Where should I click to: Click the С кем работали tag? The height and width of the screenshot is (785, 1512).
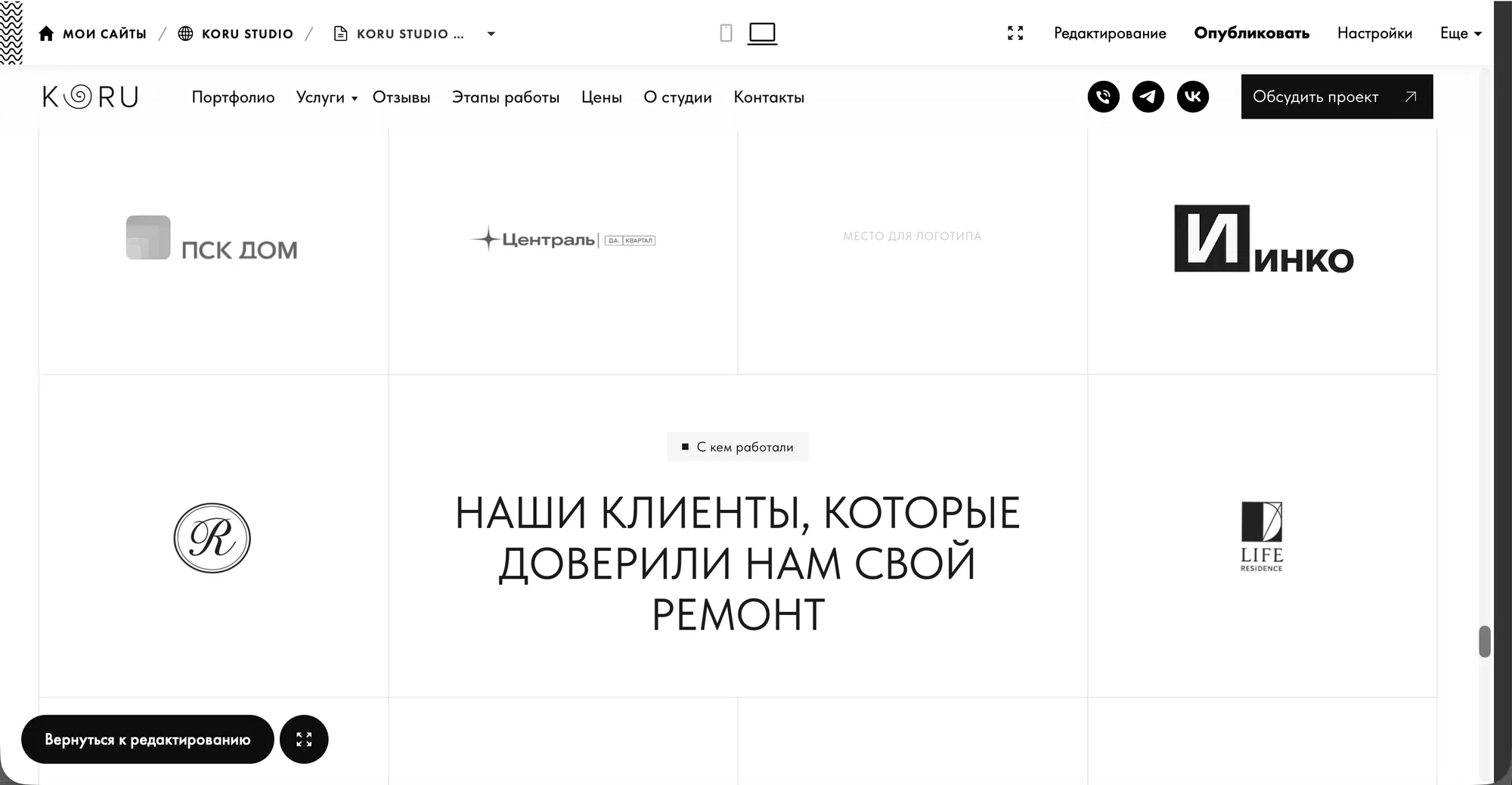pos(738,447)
